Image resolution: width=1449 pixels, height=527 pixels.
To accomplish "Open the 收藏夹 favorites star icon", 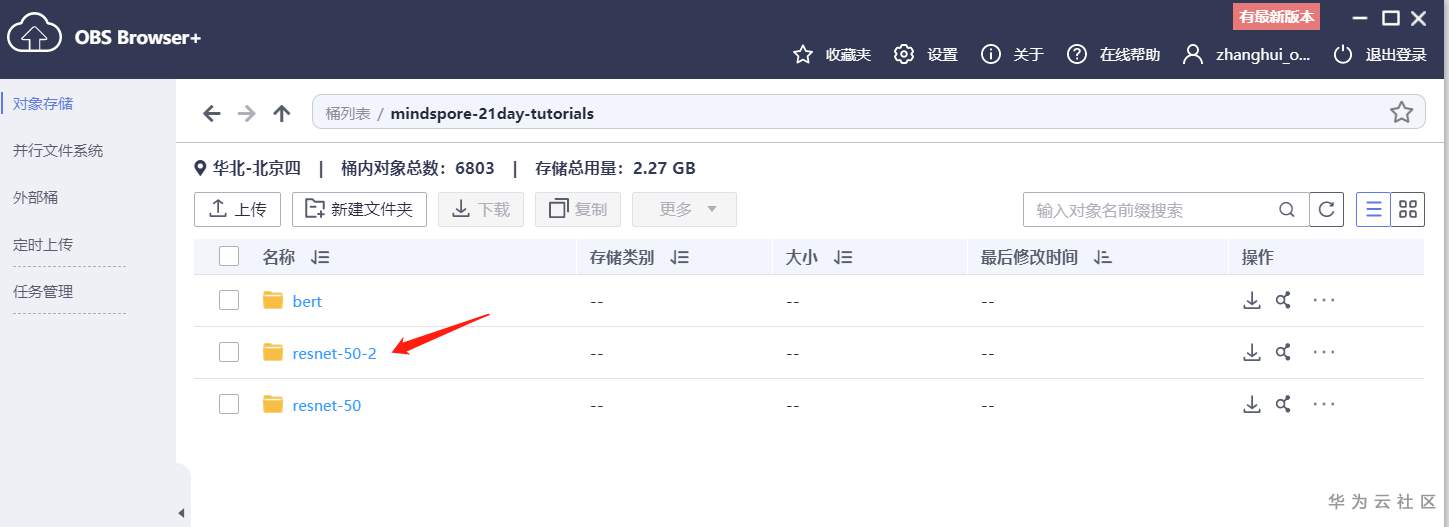I will coord(802,54).
